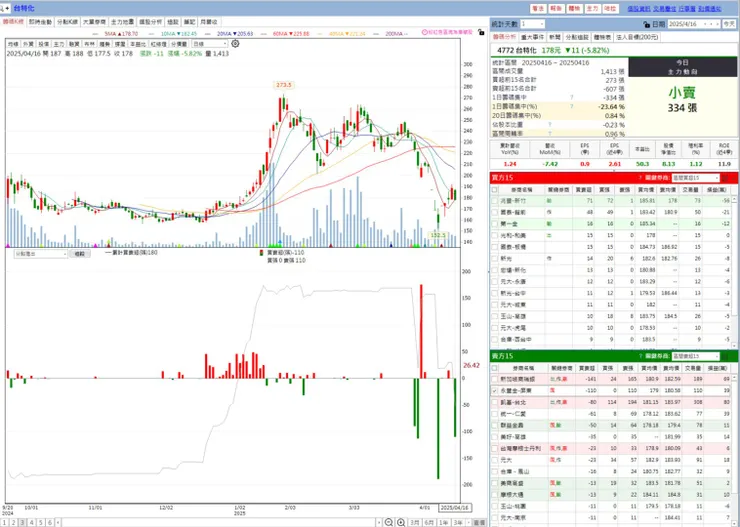
Task: Select the 3月 range button
Action: click(x=415, y=523)
